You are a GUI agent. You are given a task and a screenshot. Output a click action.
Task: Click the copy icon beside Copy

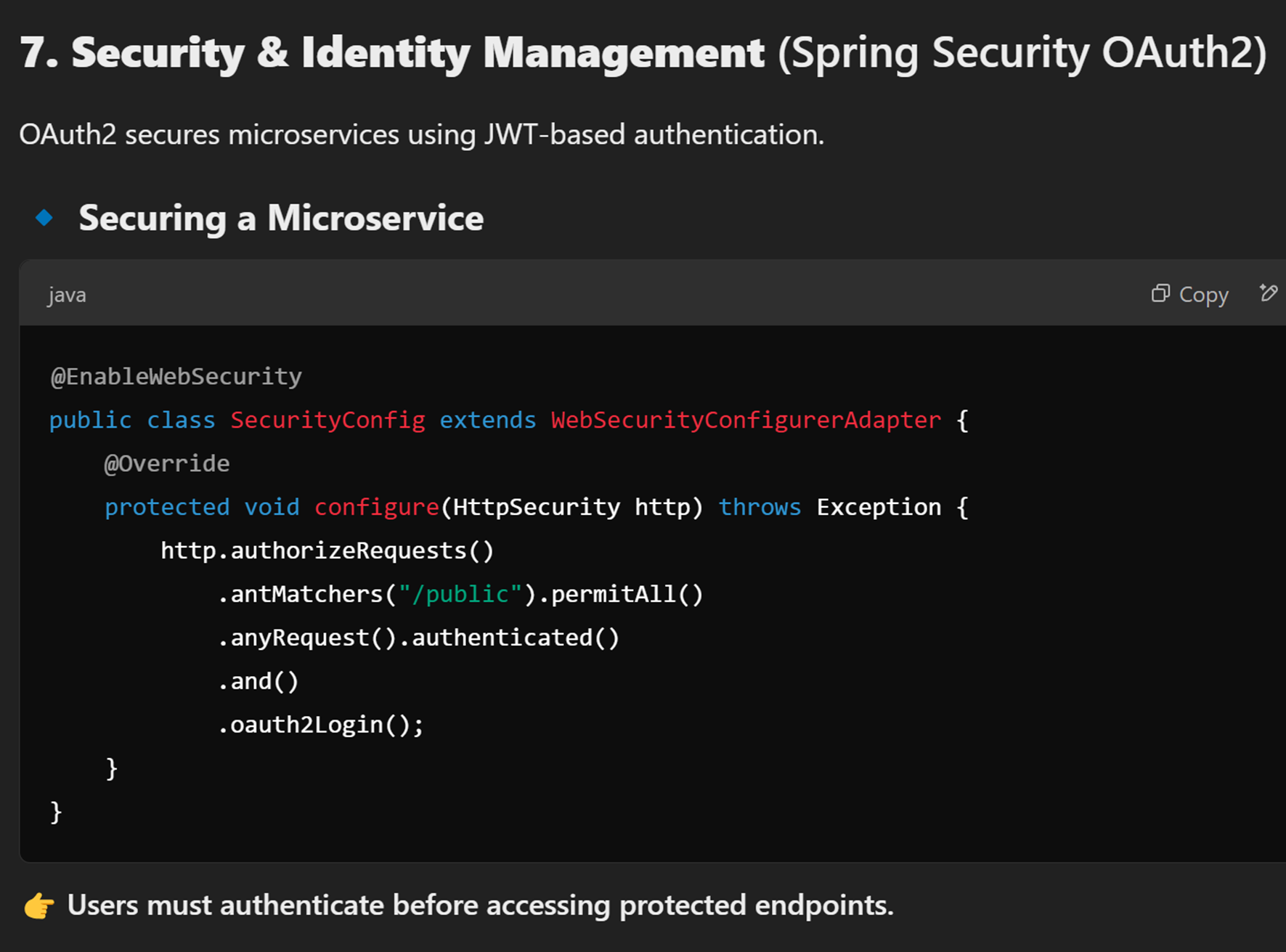[1160, 293]
